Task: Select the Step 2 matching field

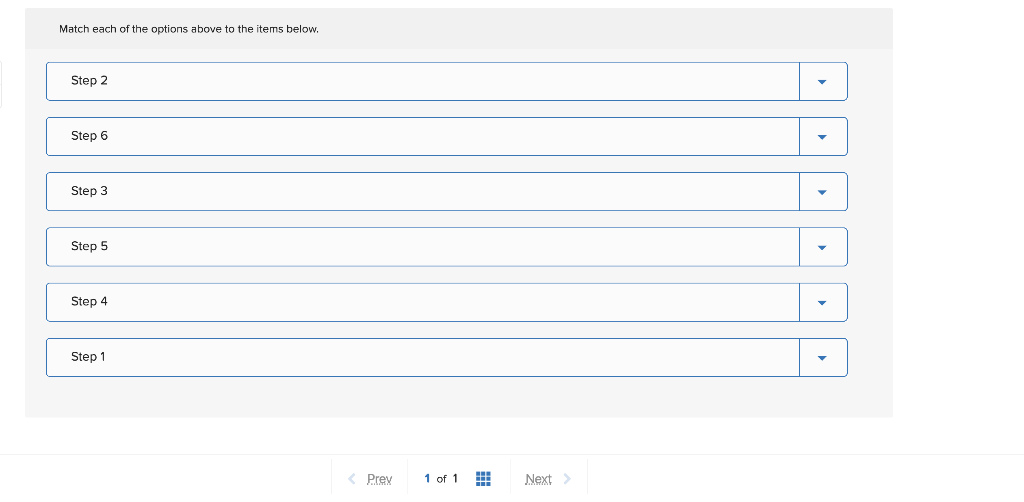Action: pos(422,81)
